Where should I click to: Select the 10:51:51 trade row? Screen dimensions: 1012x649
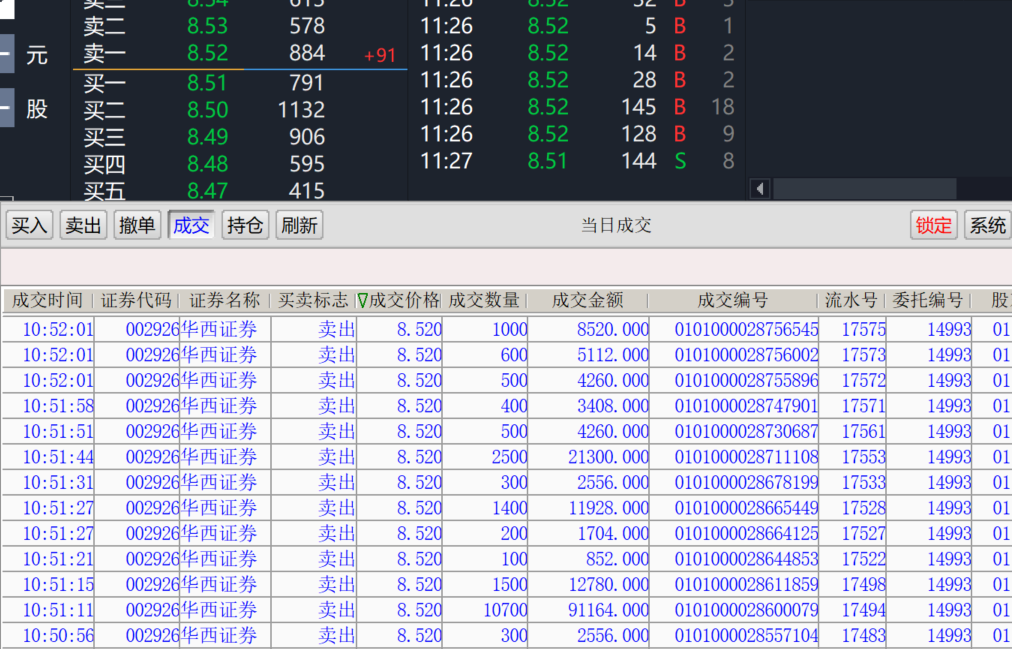coord(506,432)
